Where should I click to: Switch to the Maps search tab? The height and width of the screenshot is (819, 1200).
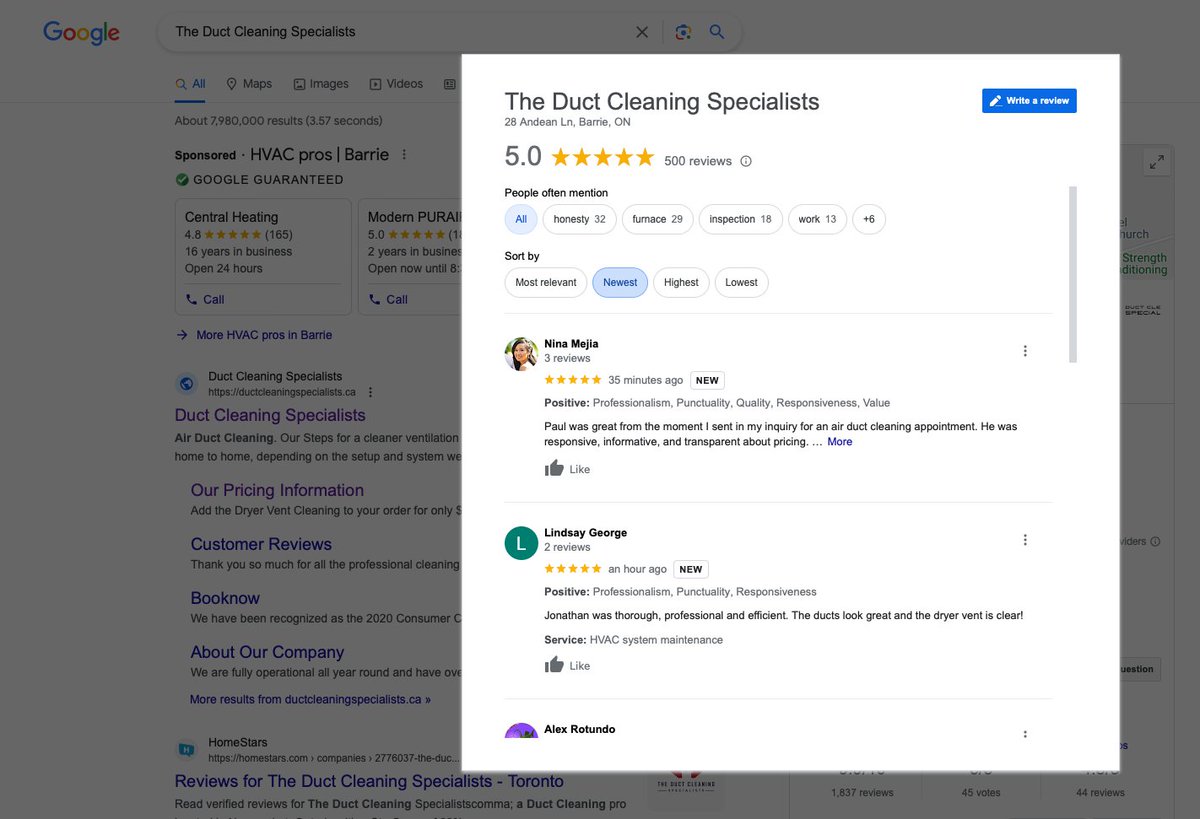249,84
